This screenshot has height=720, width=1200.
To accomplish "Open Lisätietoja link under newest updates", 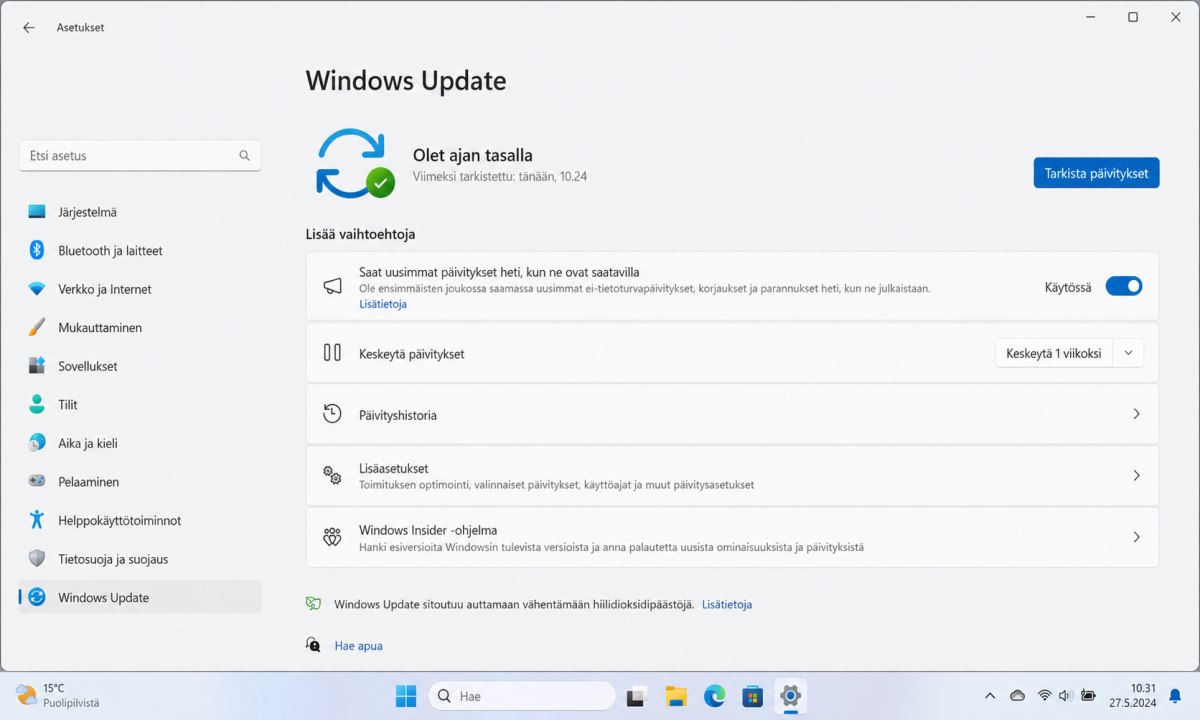I will pos(383,304).
